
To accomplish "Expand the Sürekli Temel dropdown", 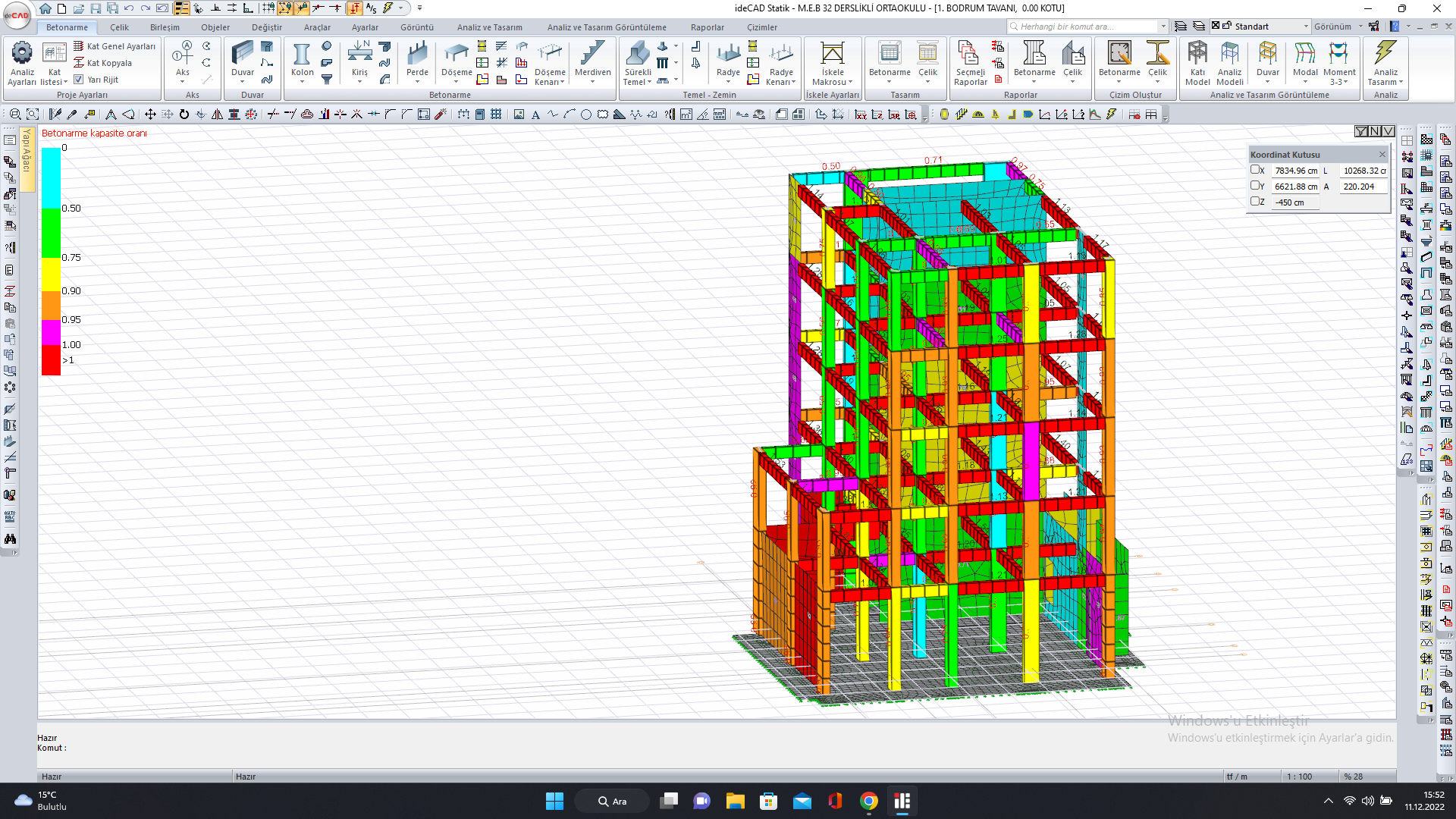I will (x=649, y=82).
